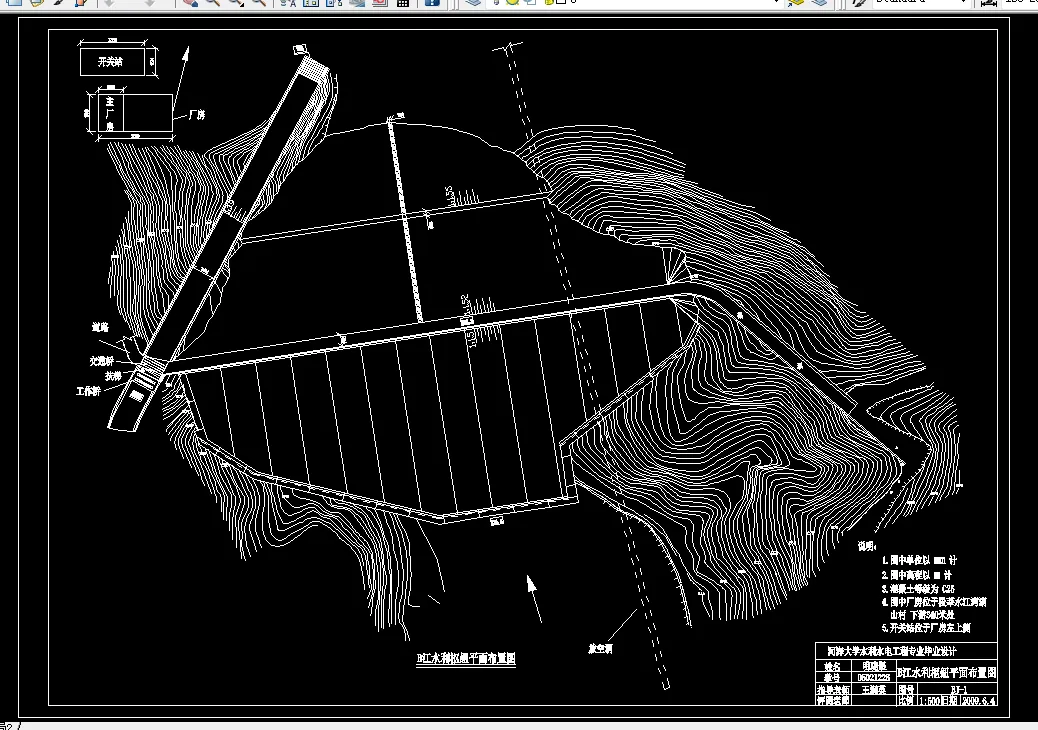The height and width of the screenshot is (730, 1038).
Task: Click the layer properties manager icon
Action: [473, 2]
